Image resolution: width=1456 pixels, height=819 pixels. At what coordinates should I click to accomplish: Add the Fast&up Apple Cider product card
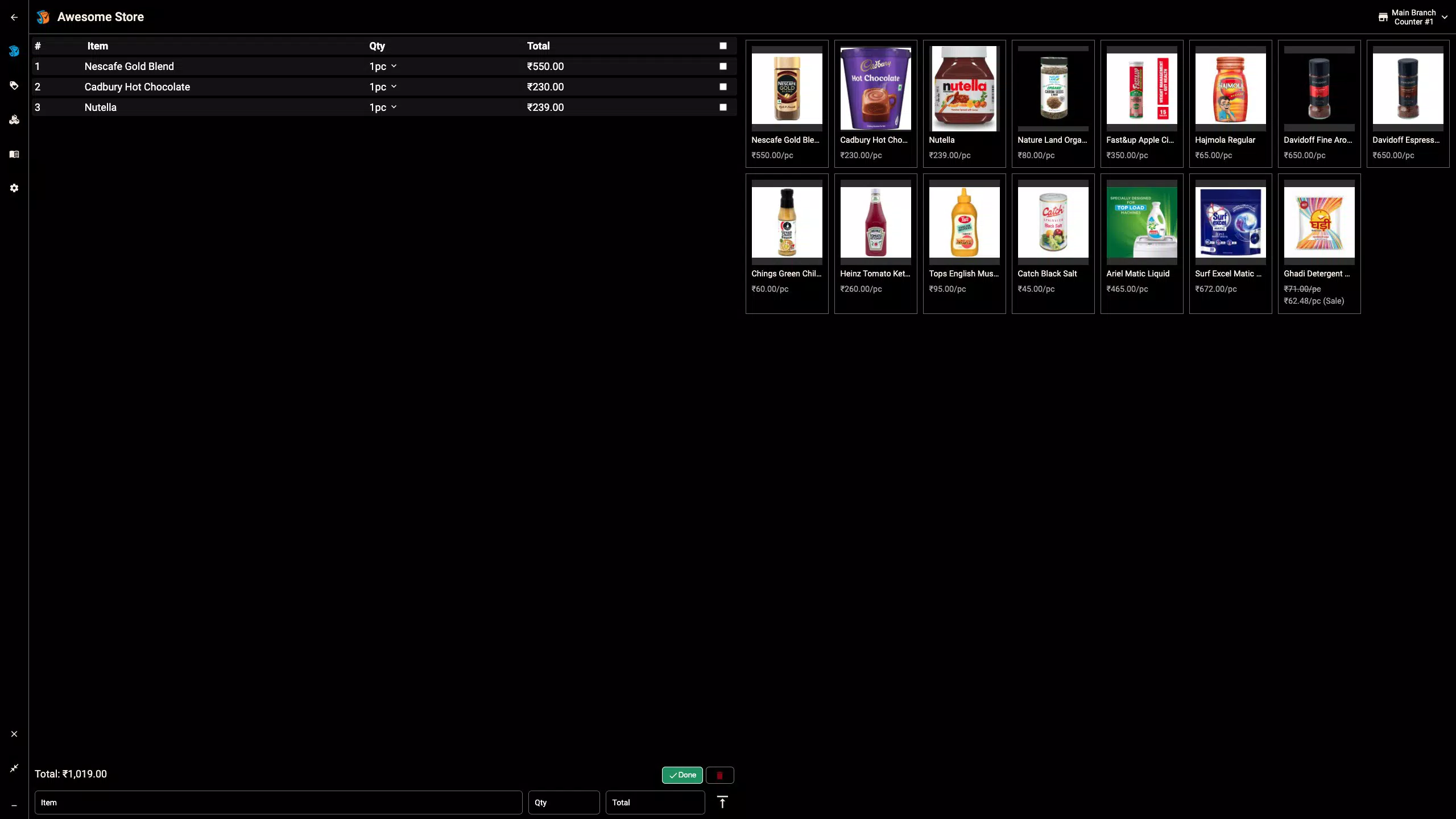coord(1141,104)
